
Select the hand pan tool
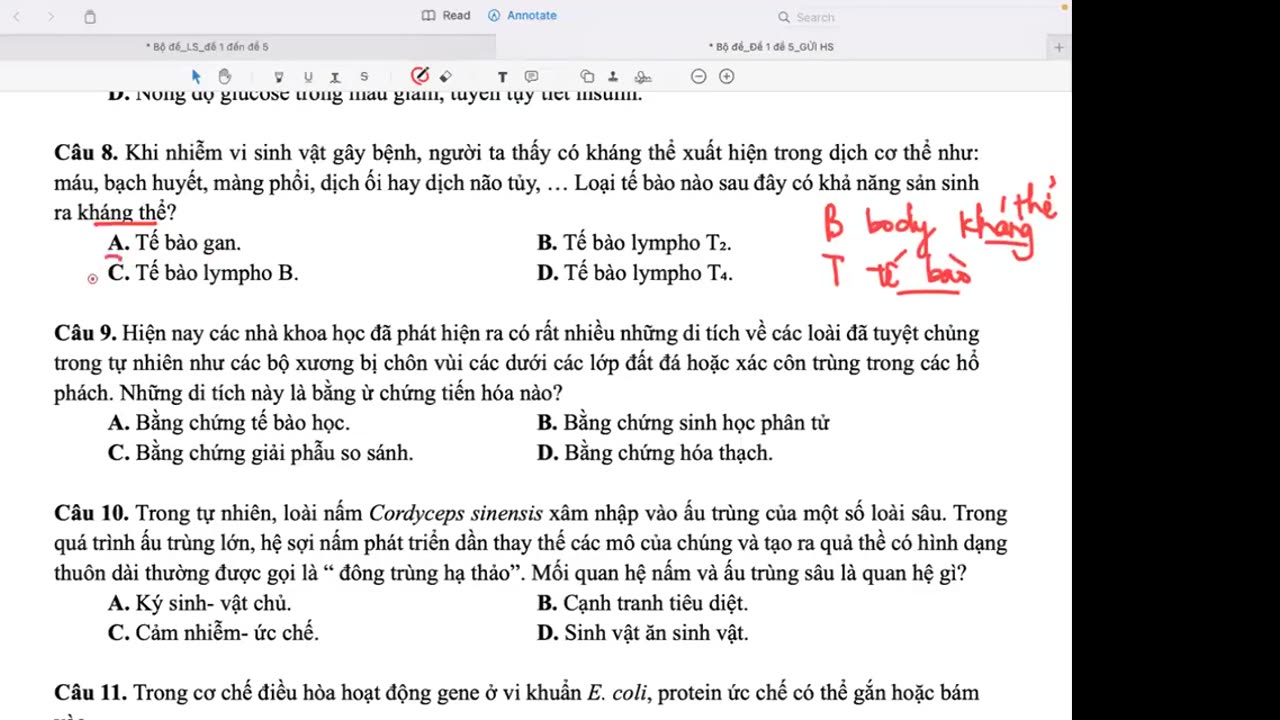(225, 76)
